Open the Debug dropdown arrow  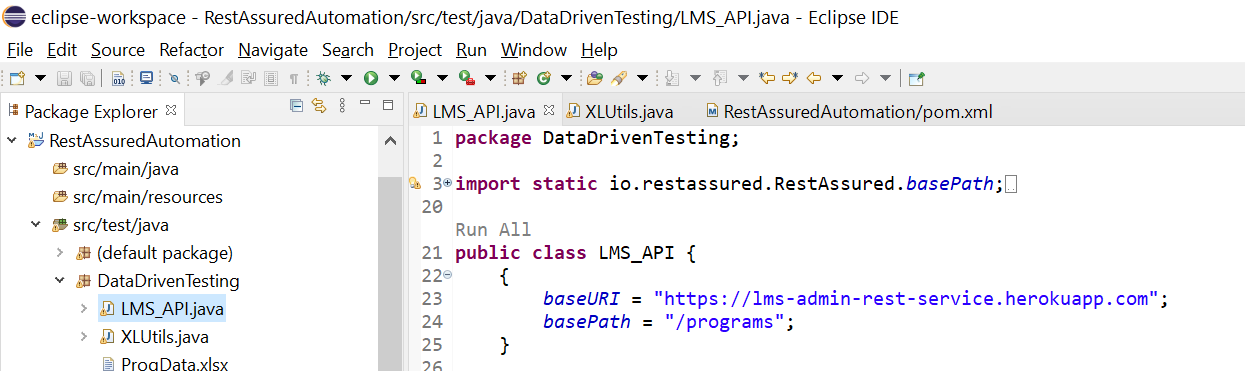tap(346, 78)
